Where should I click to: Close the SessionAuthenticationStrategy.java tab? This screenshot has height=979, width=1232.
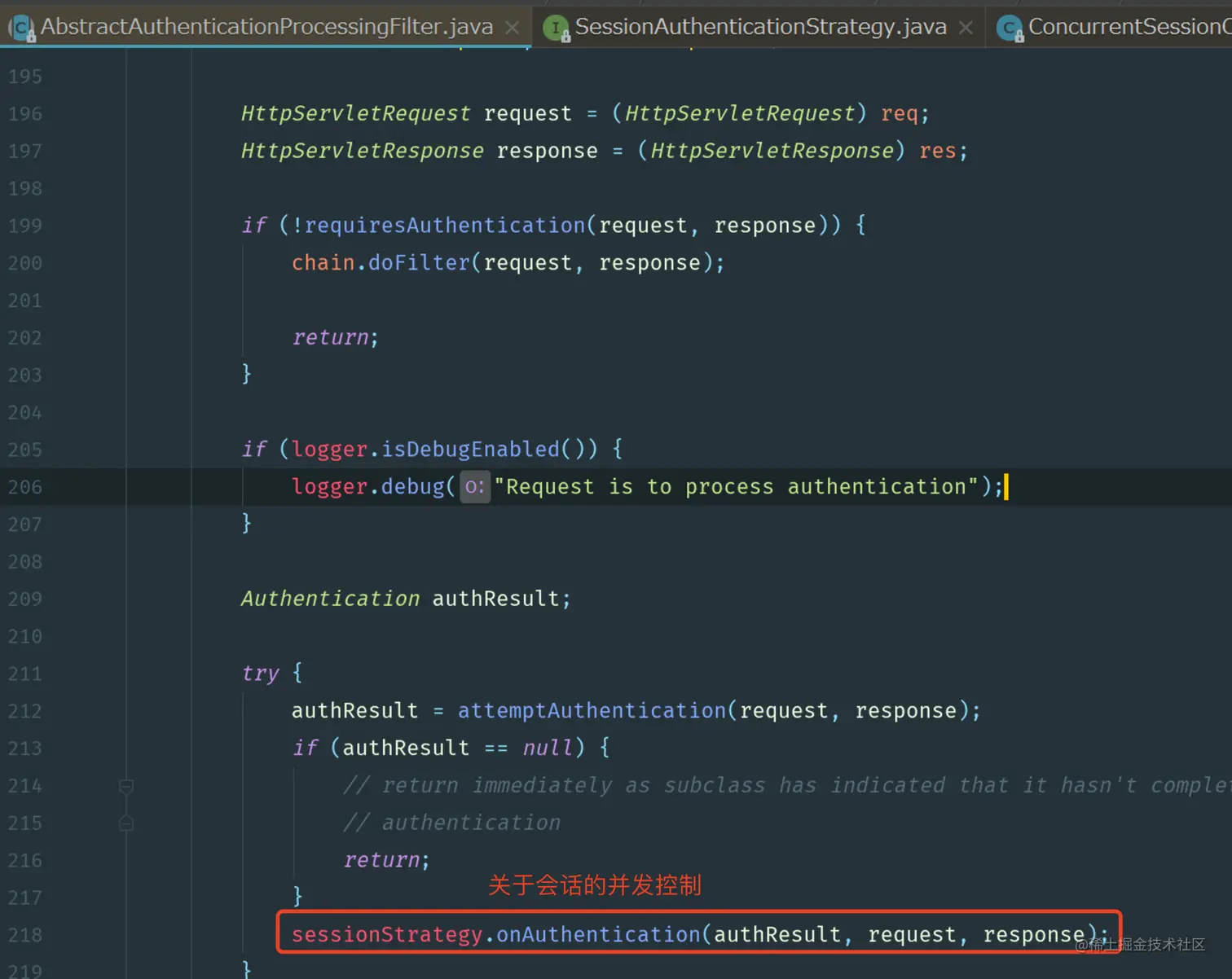click(966, 28)
